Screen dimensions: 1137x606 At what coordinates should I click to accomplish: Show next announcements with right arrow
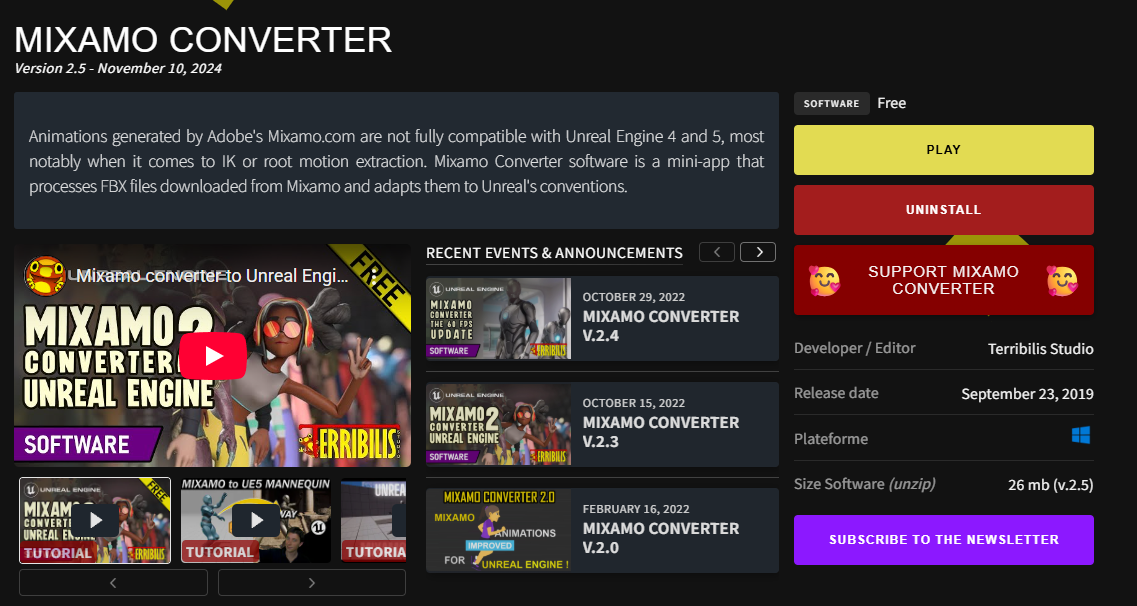[758, 252]
